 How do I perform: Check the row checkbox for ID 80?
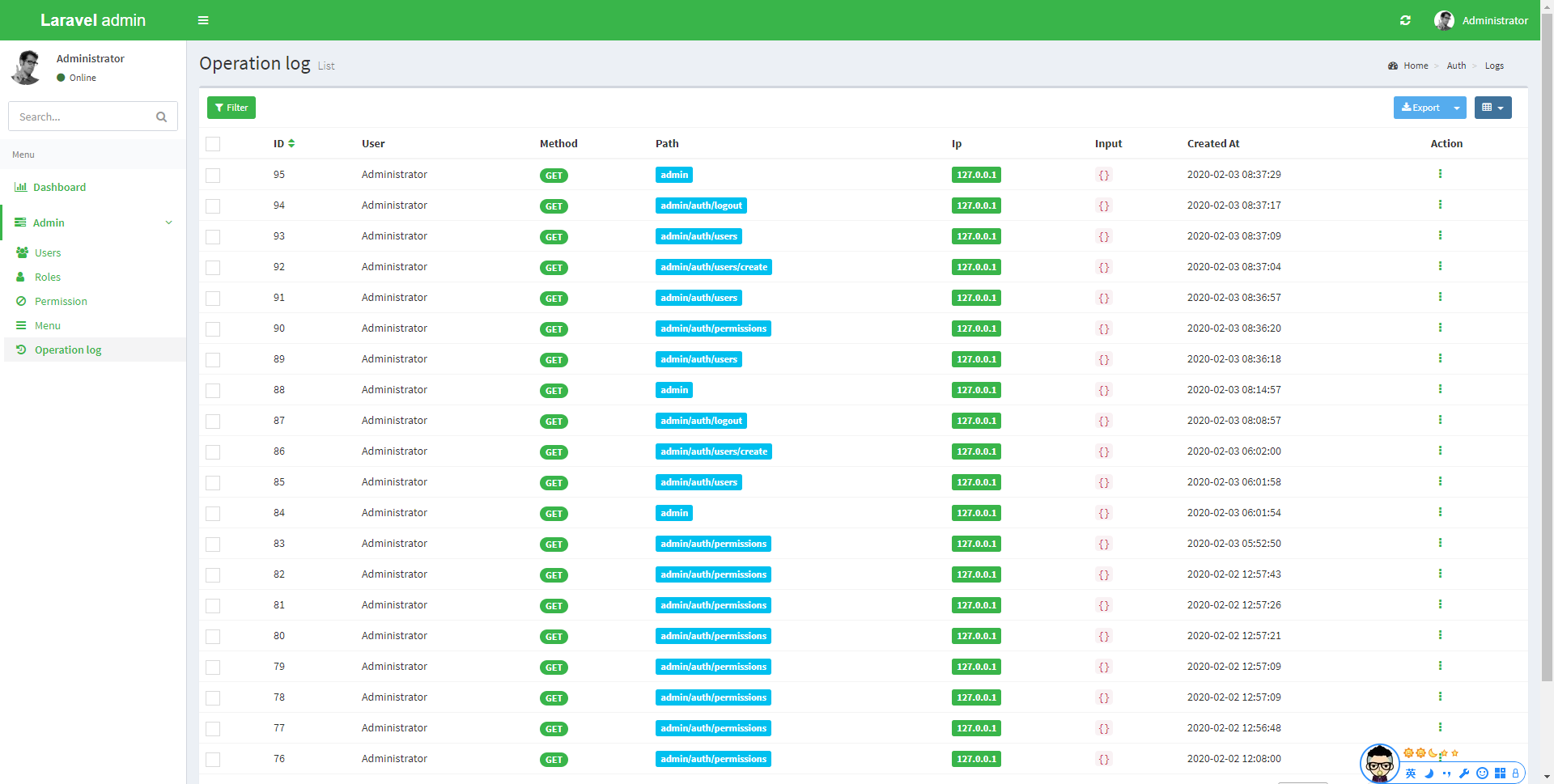coord(213,636)
